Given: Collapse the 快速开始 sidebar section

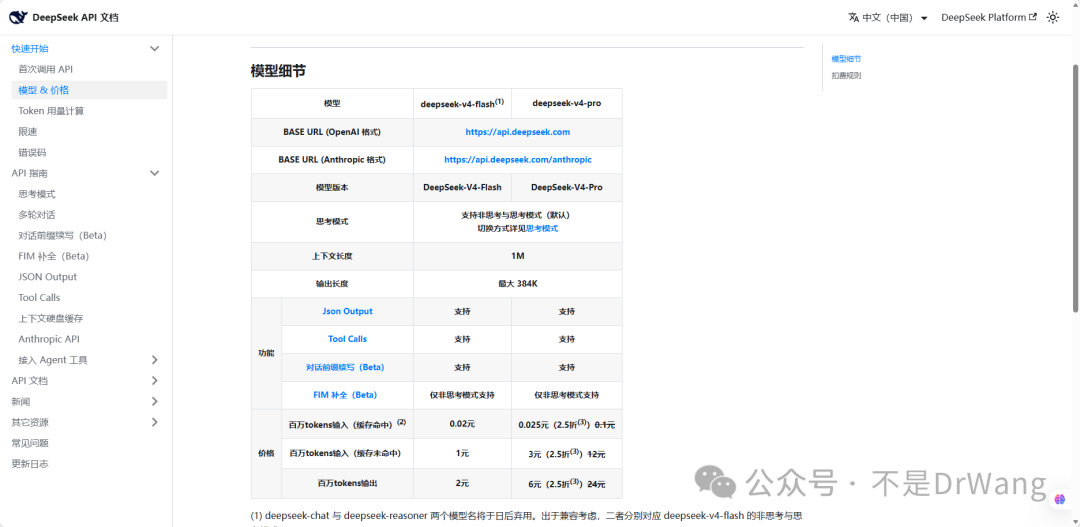Looking at the screenshot, I should click(x=154, y=48).
